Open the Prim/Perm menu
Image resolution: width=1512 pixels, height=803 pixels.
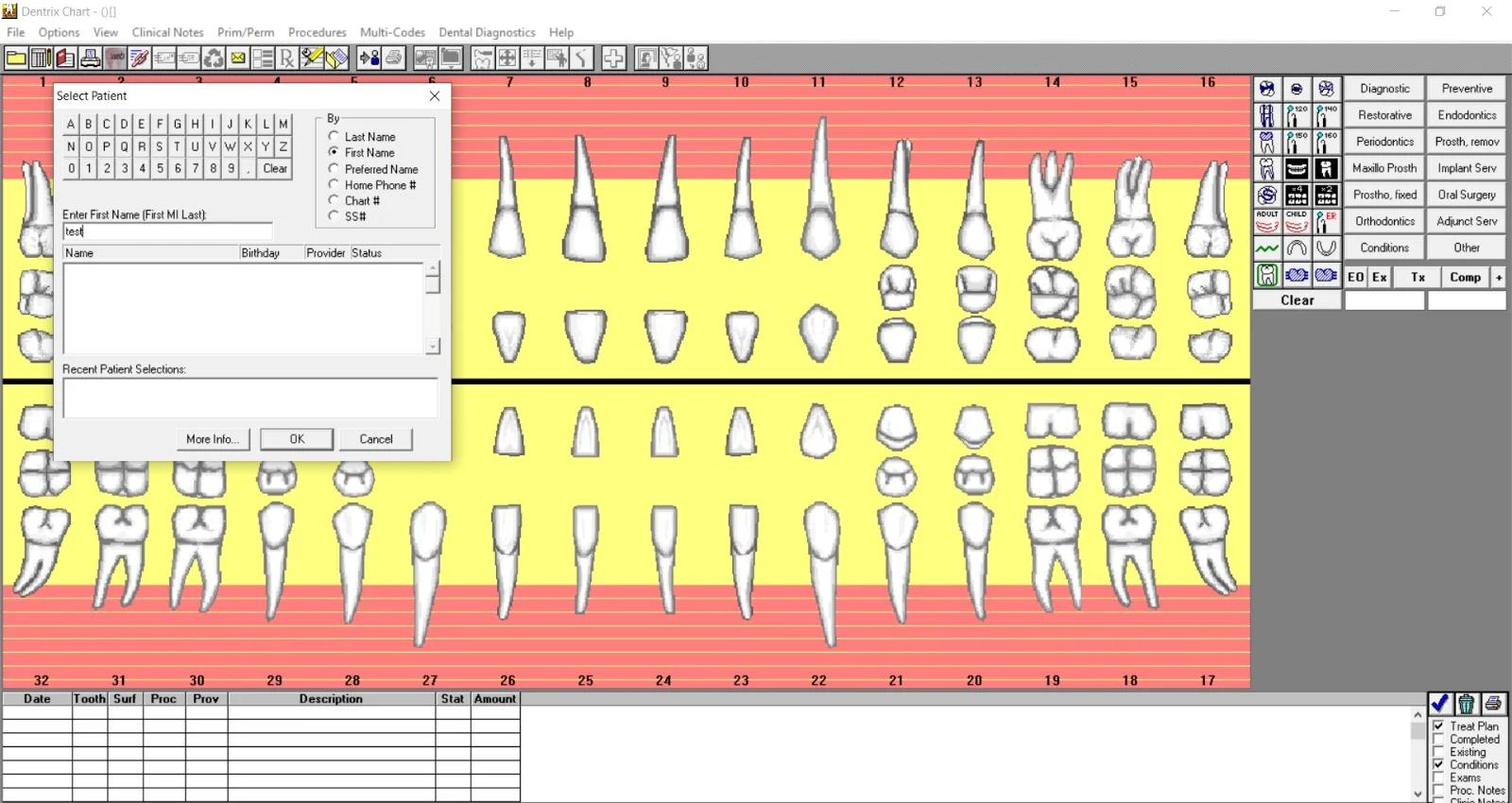click(246, 32)
